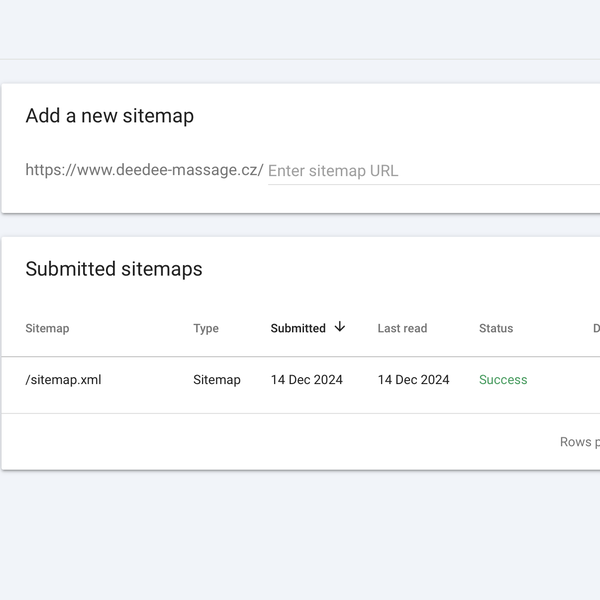Click the empty footer area of sitemaps table
This screenshot has height=600, width=600.
(250, 442)
